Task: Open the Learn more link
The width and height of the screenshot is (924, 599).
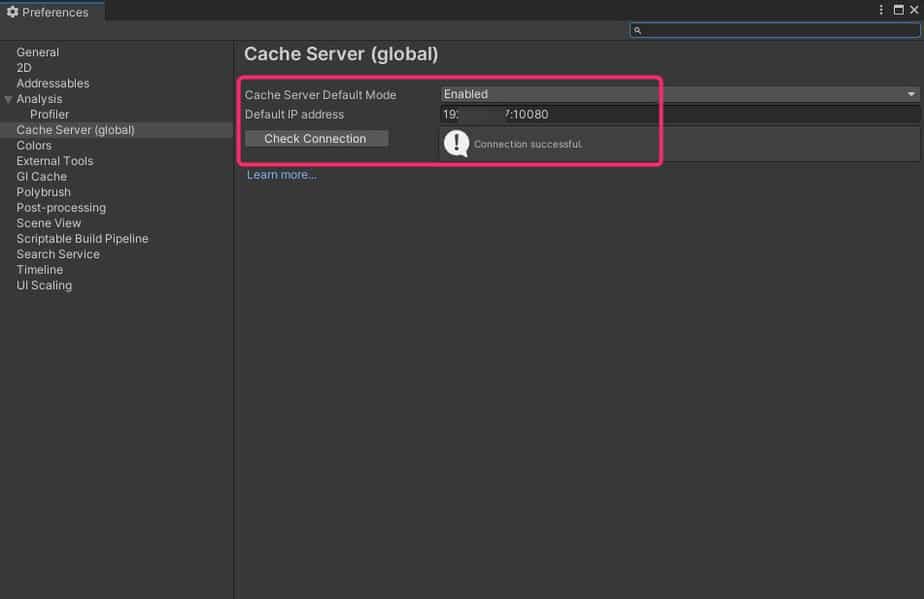Action: [281, 174]
